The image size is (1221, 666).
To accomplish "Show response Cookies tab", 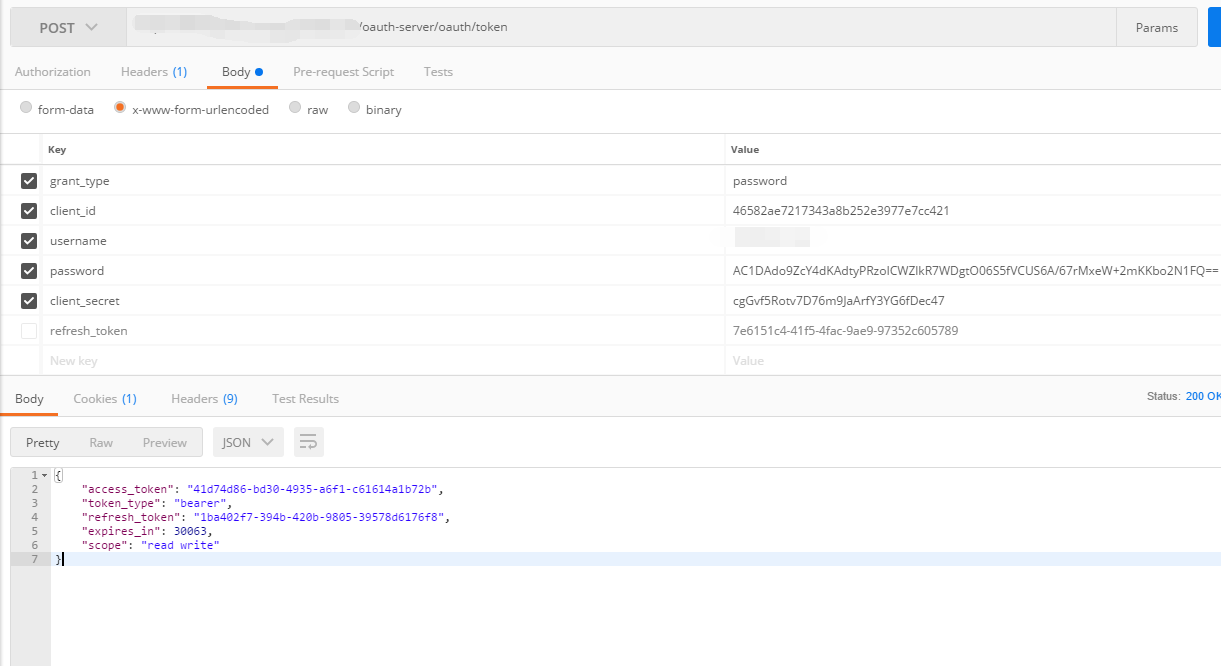I will pyautogui.click(x=105, y=399).
